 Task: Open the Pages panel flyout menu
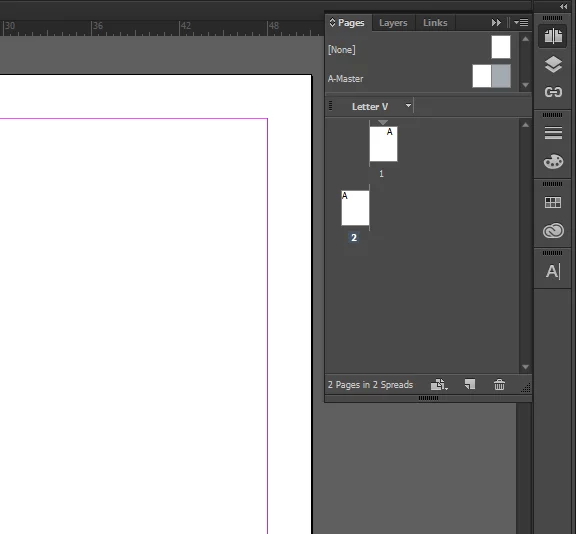point(521,23)
